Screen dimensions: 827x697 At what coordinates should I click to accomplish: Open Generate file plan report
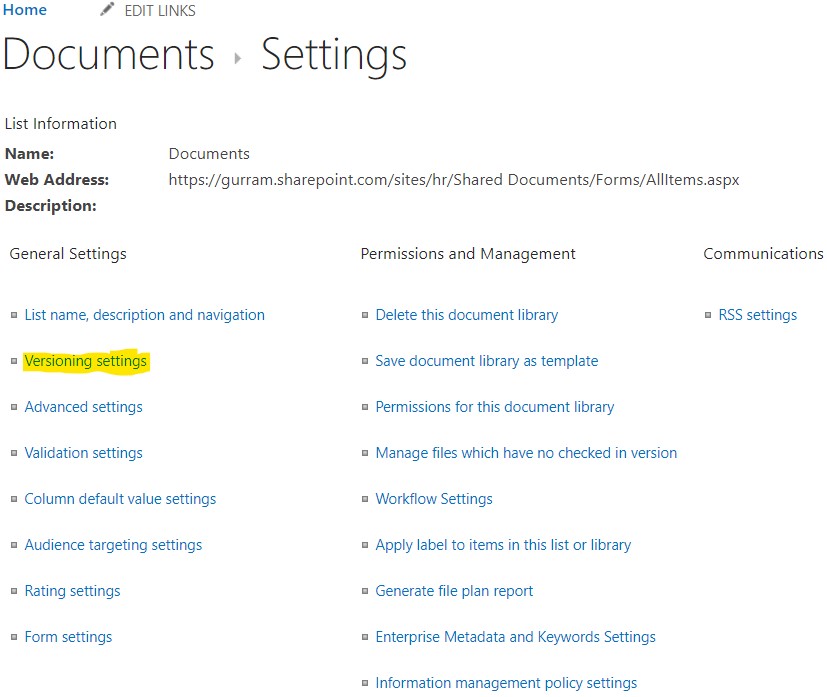454,591
